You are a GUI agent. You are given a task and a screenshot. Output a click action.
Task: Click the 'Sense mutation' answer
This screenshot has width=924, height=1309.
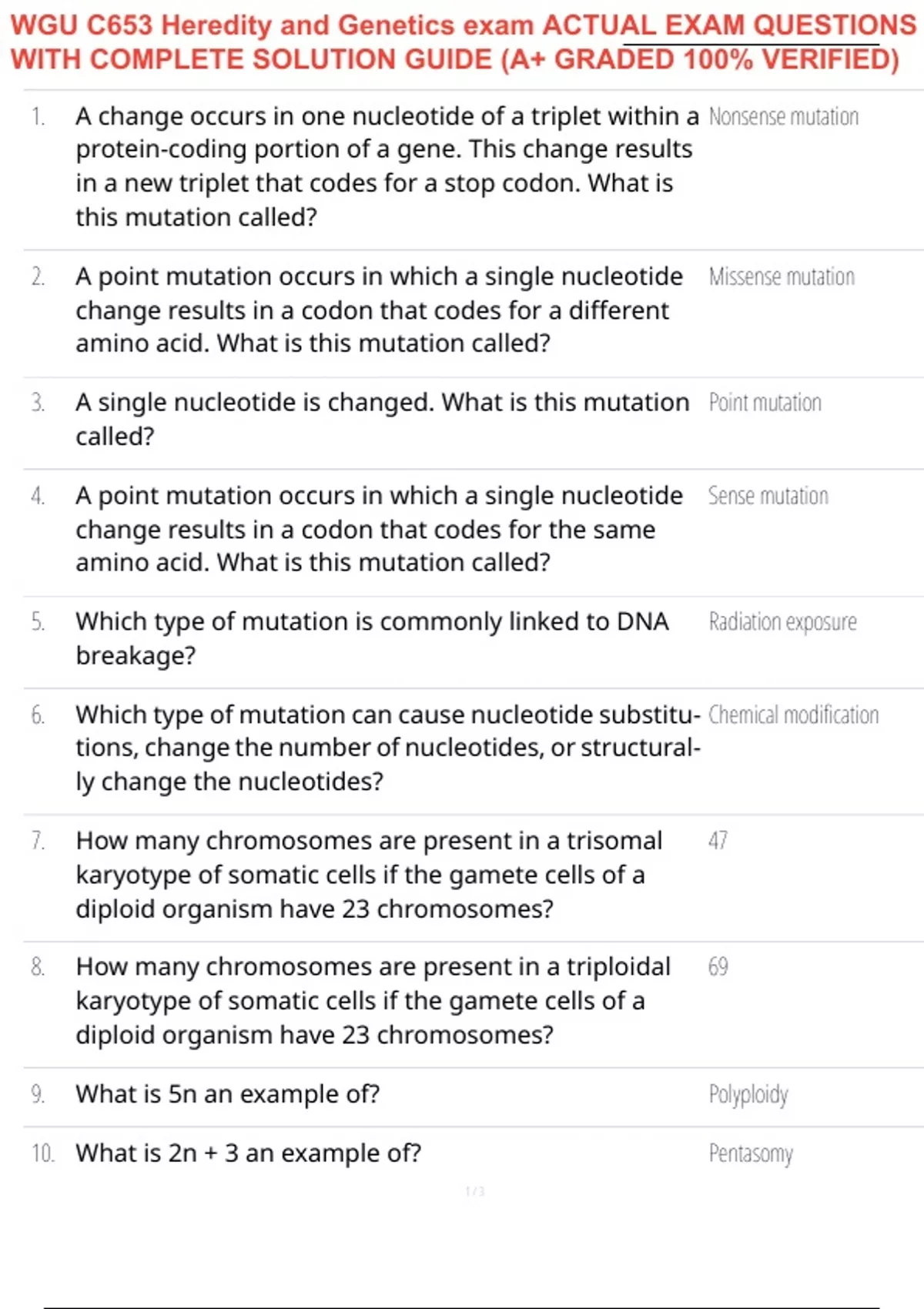(768, 496)
